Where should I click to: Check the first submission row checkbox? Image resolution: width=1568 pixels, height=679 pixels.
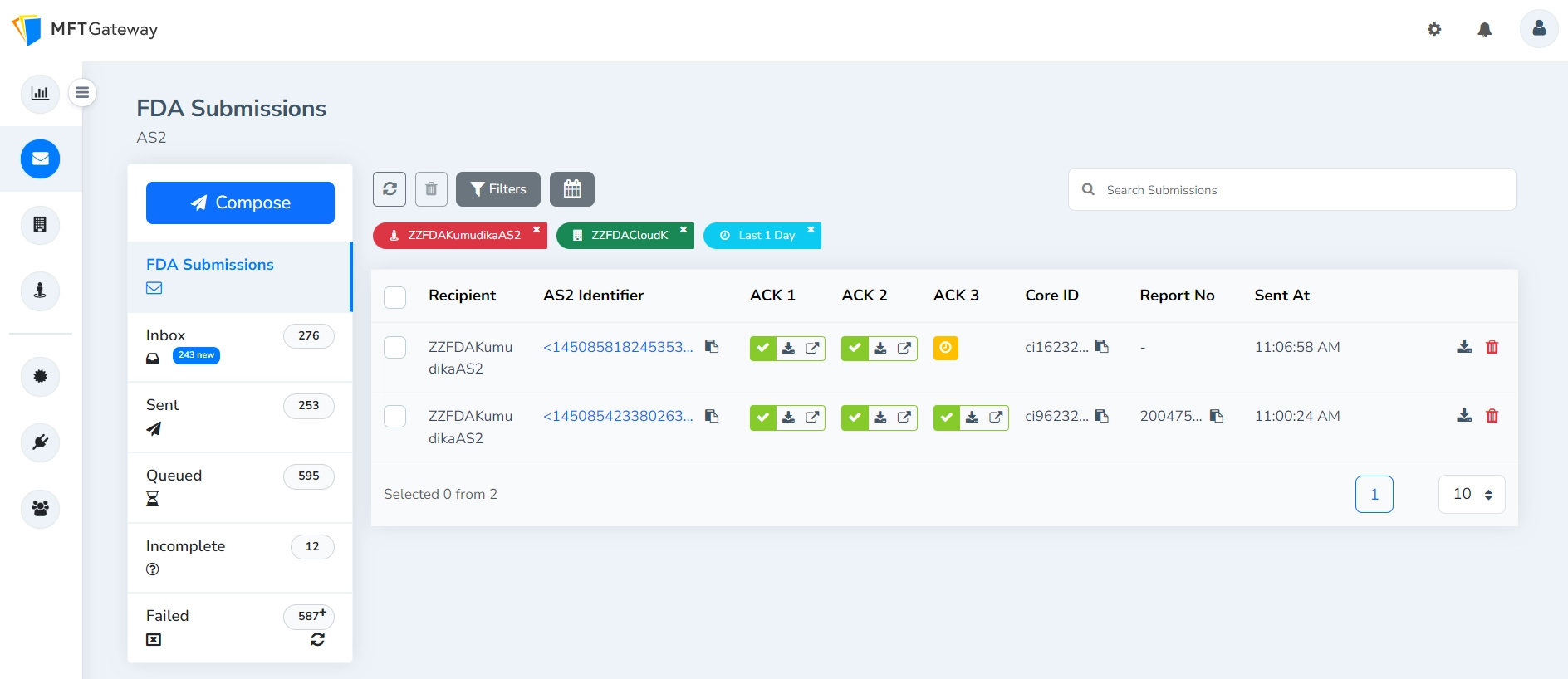395,347
